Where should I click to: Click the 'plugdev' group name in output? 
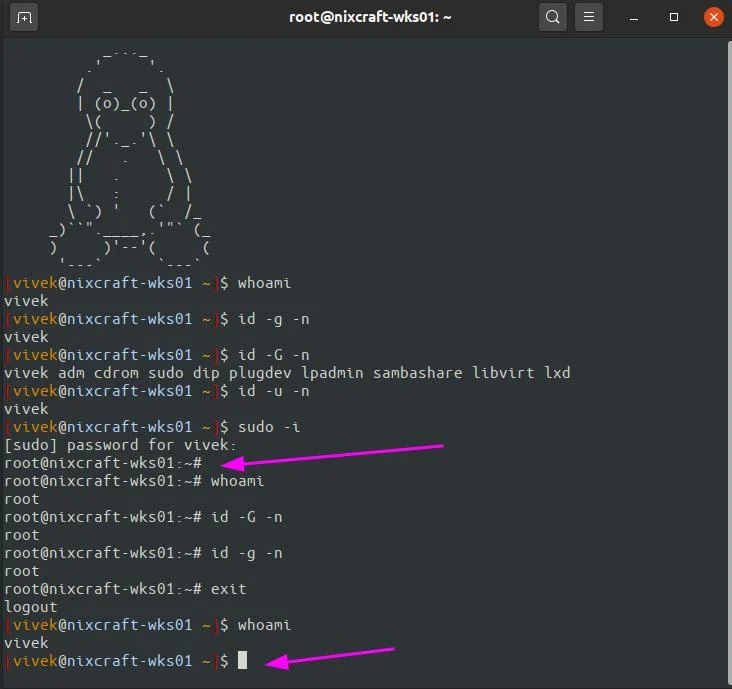[x=260, y=373]
